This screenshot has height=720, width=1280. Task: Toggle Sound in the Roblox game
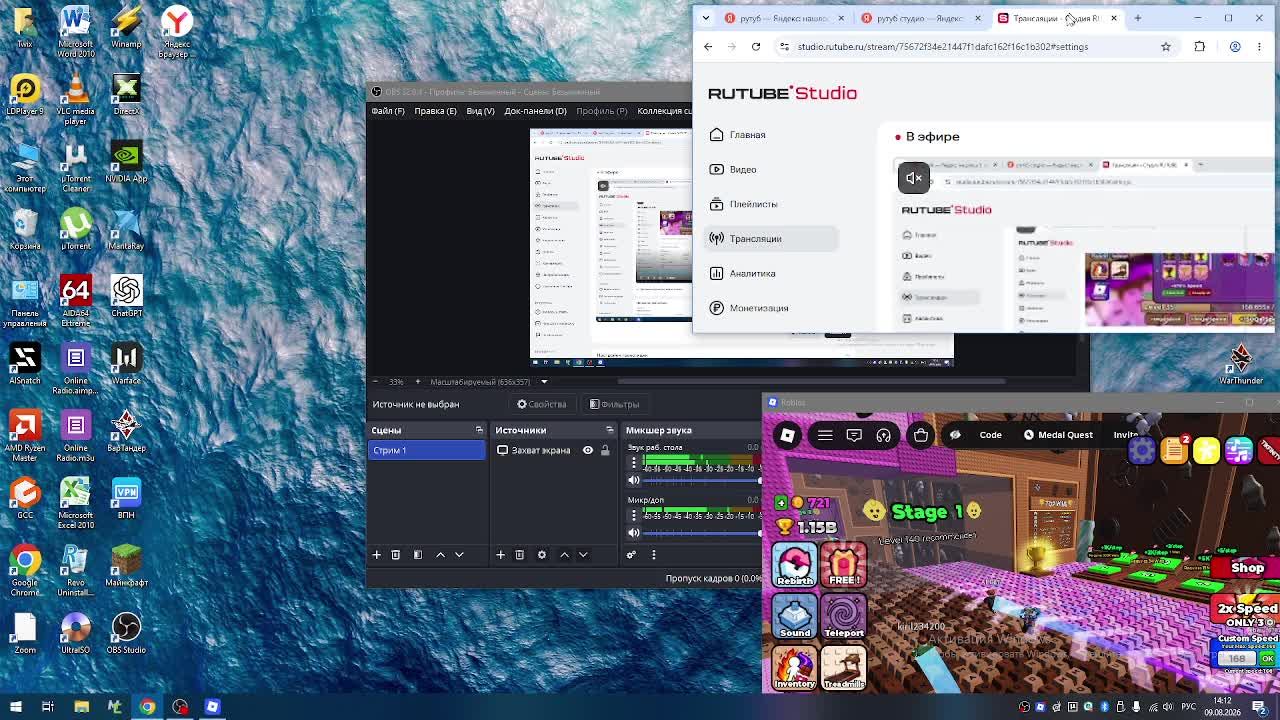click(795, 616)
